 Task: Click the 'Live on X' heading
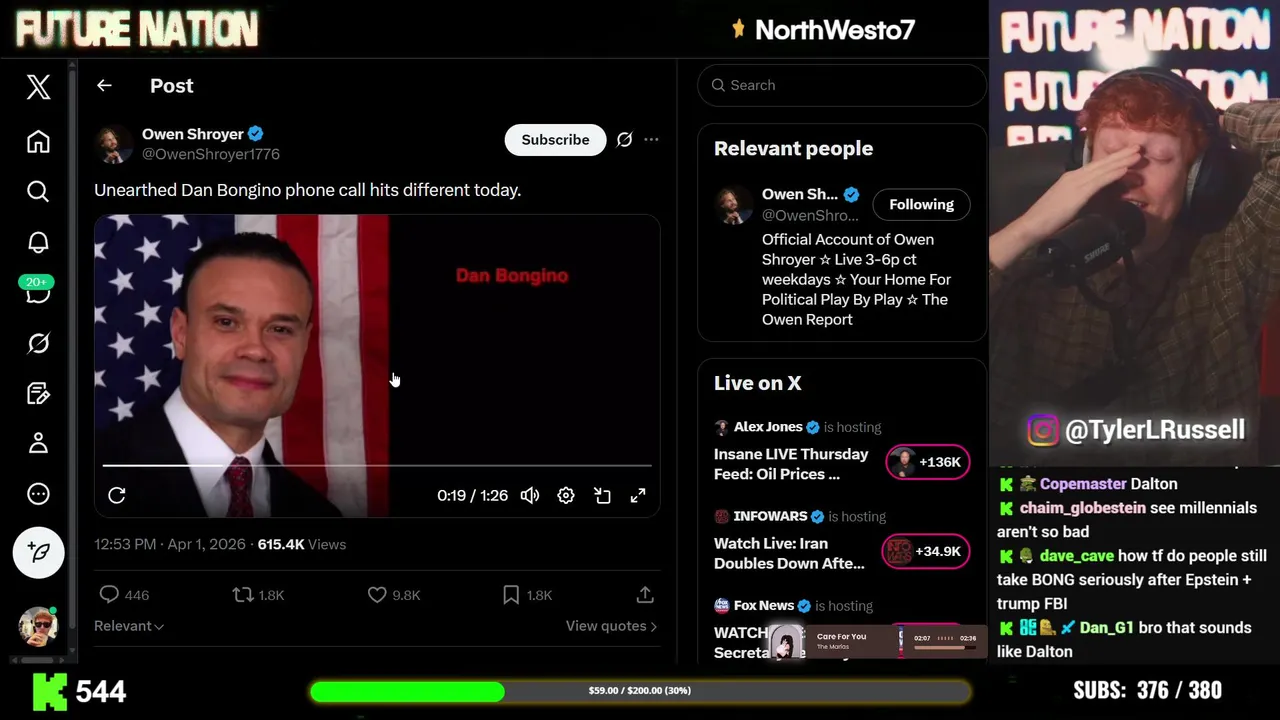758,383
